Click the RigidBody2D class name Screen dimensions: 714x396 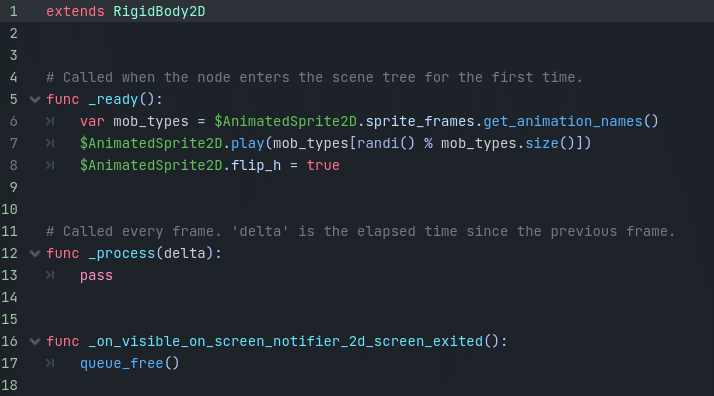click(159, 11)
